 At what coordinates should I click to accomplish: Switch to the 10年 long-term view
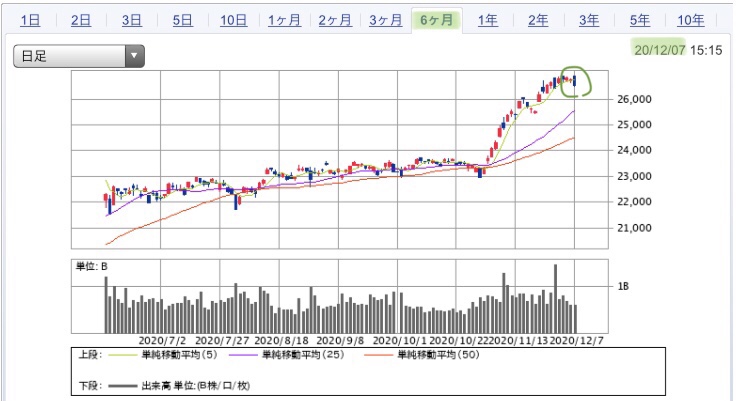click(691, 20)
